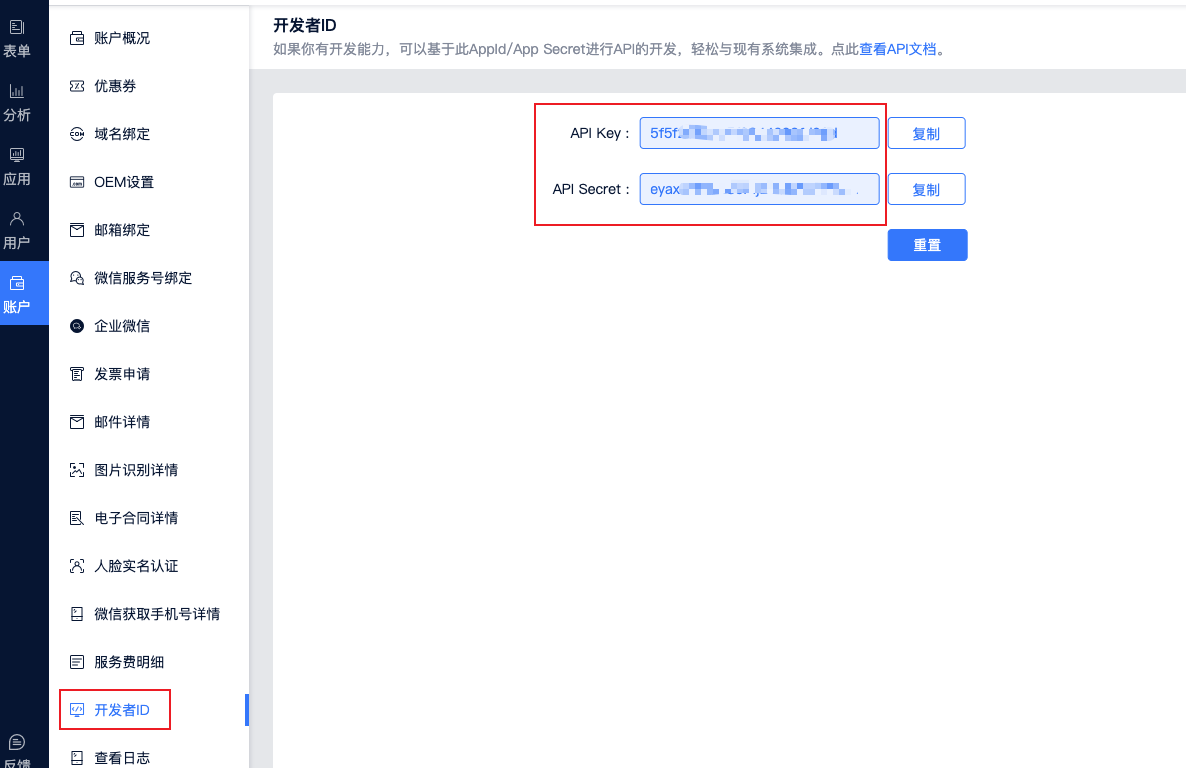The width and height of the screenshot is (1186, 768).
Task: Open 账户概况 account overview menu item
Action: [x=121, y=38]
